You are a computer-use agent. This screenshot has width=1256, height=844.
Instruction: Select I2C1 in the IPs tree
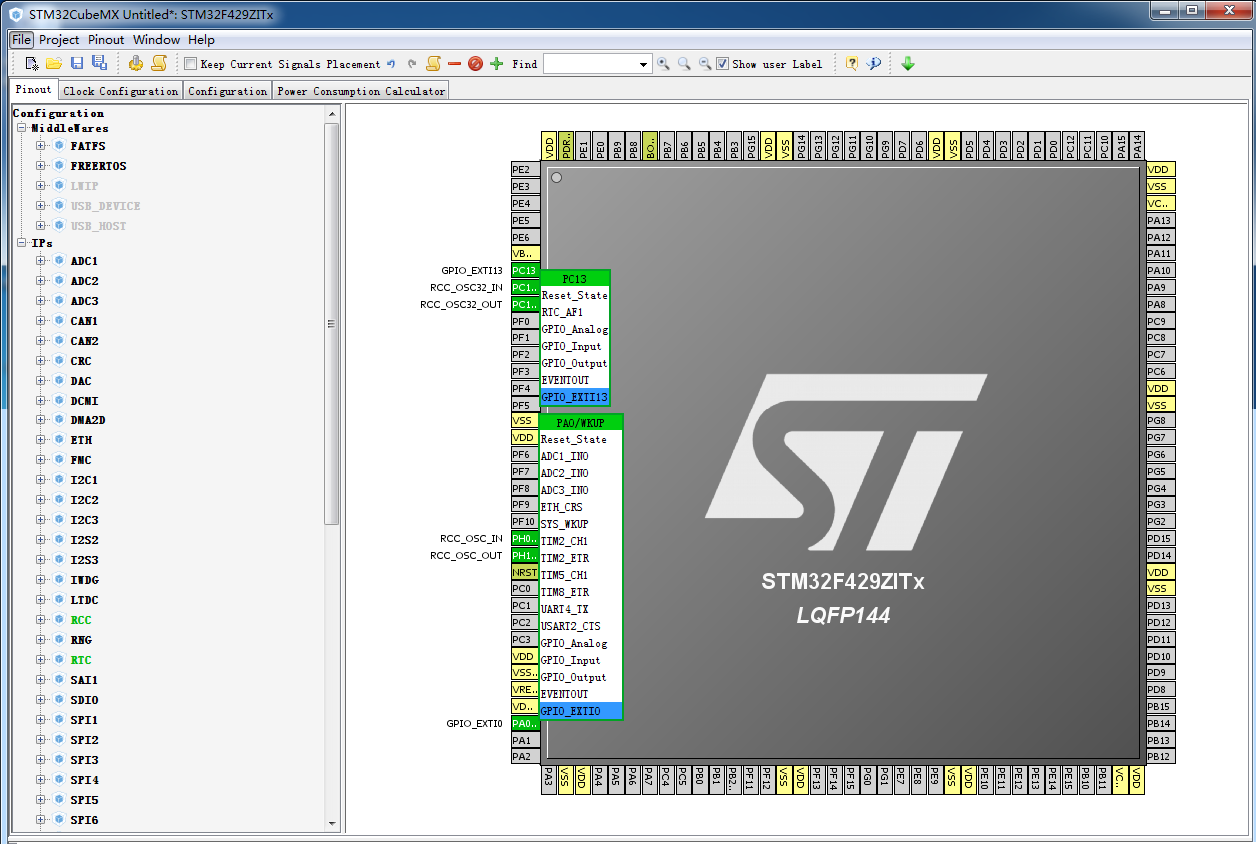(84, 480)
